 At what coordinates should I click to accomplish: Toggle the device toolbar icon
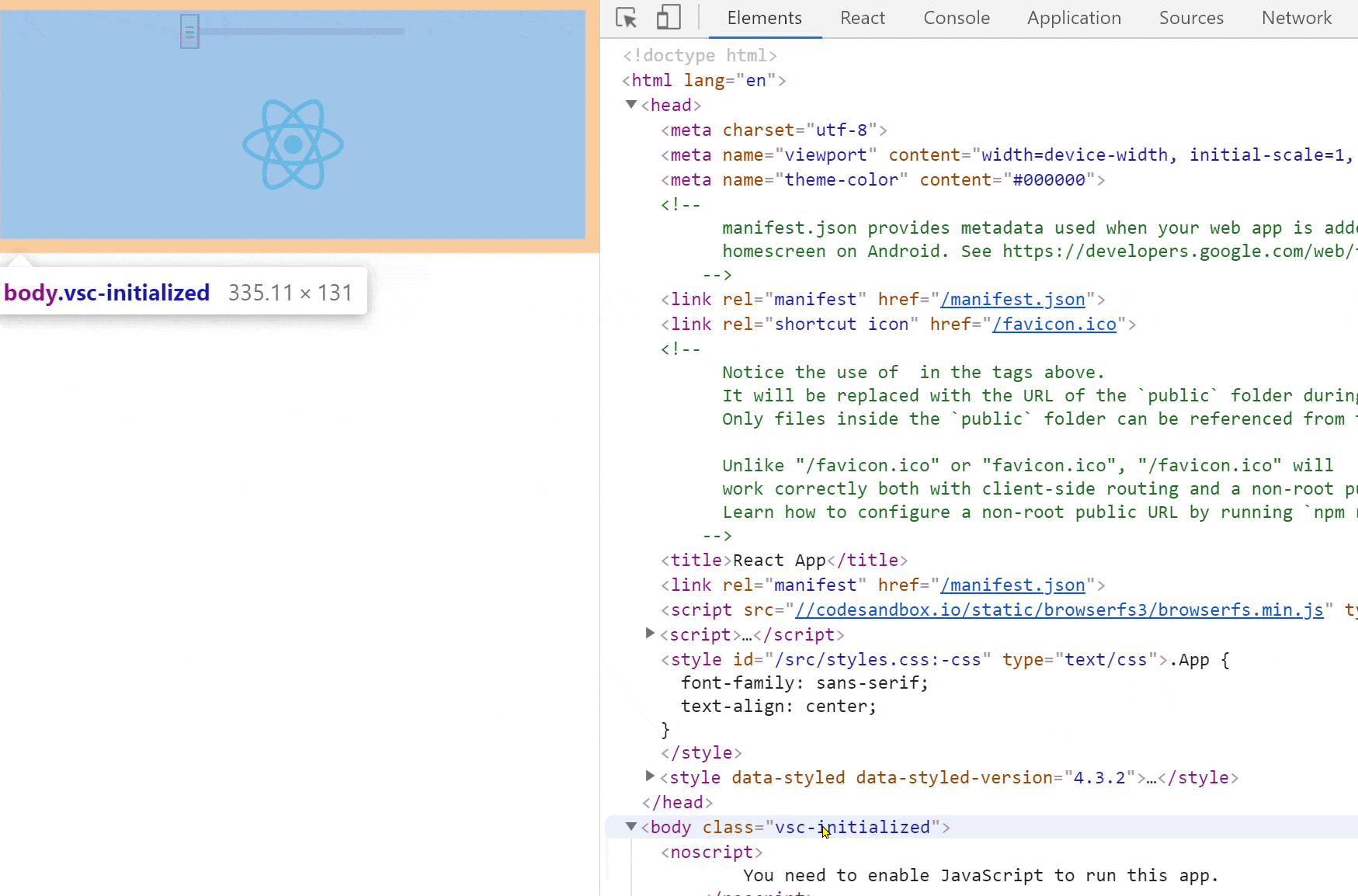[669, 18]
